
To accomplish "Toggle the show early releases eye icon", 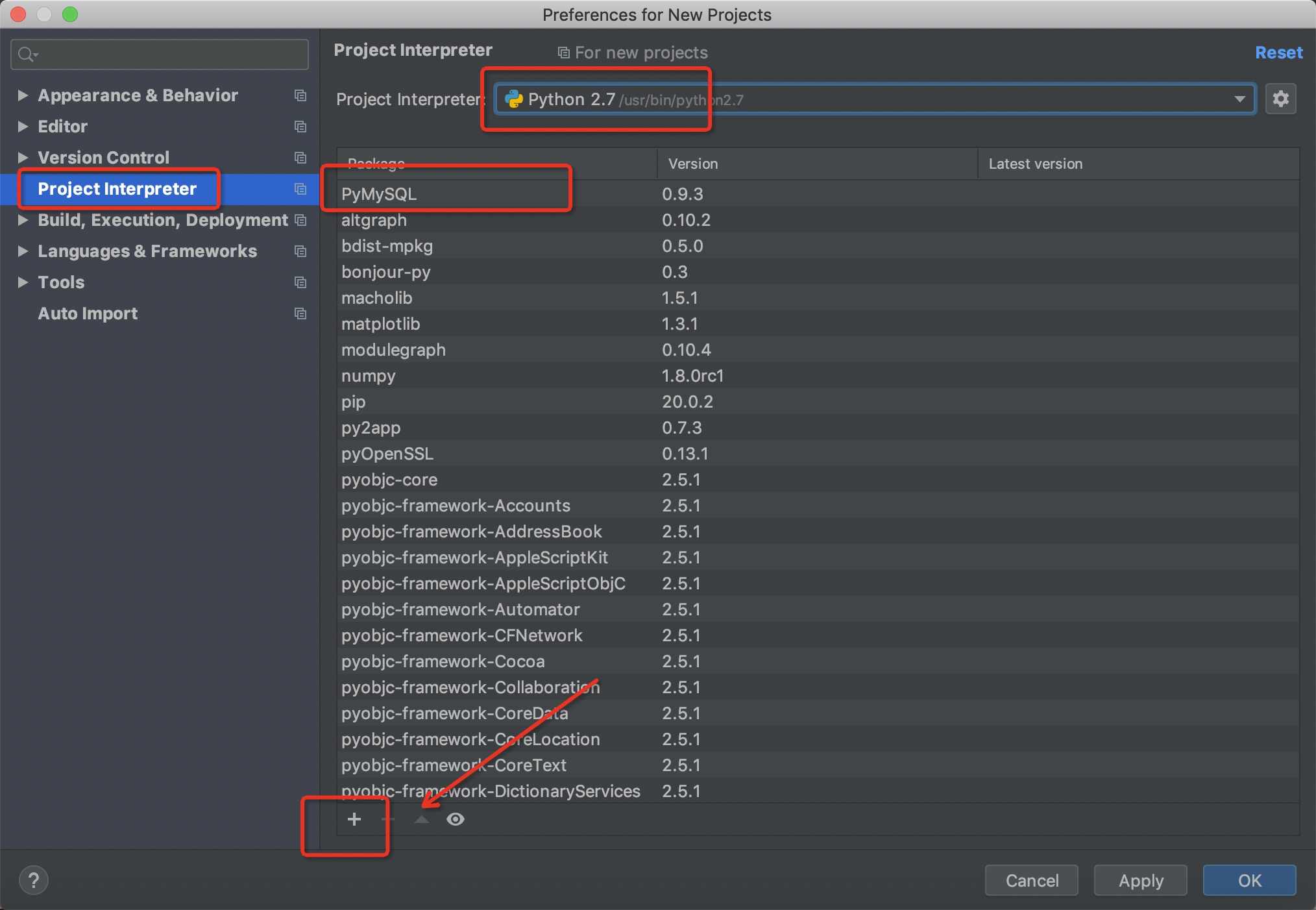I will [456, 819].
